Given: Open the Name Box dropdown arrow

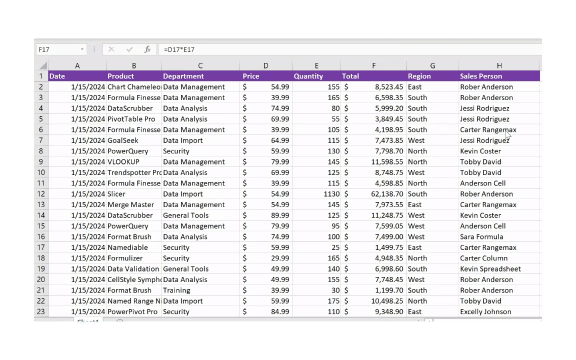Looking at the screenshot, I should [82, 49].
